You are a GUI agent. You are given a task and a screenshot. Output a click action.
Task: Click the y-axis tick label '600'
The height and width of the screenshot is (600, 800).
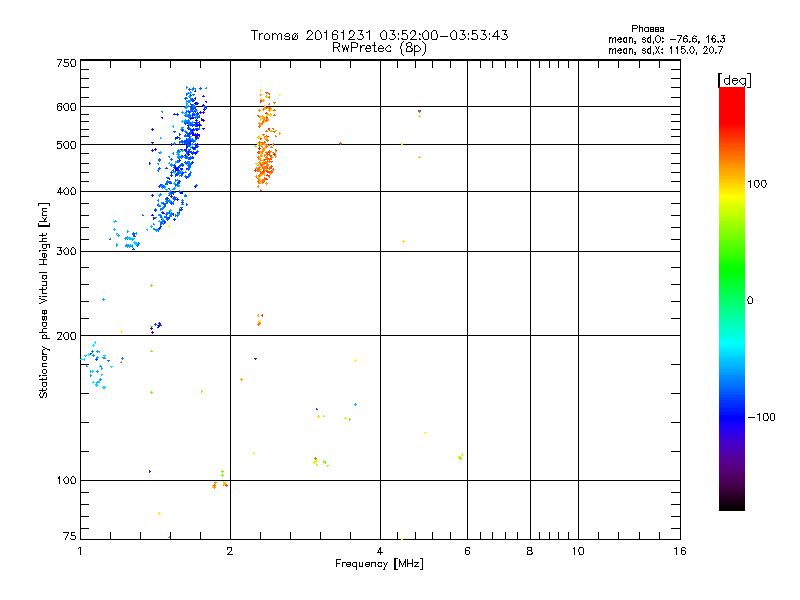coord(67,107)
